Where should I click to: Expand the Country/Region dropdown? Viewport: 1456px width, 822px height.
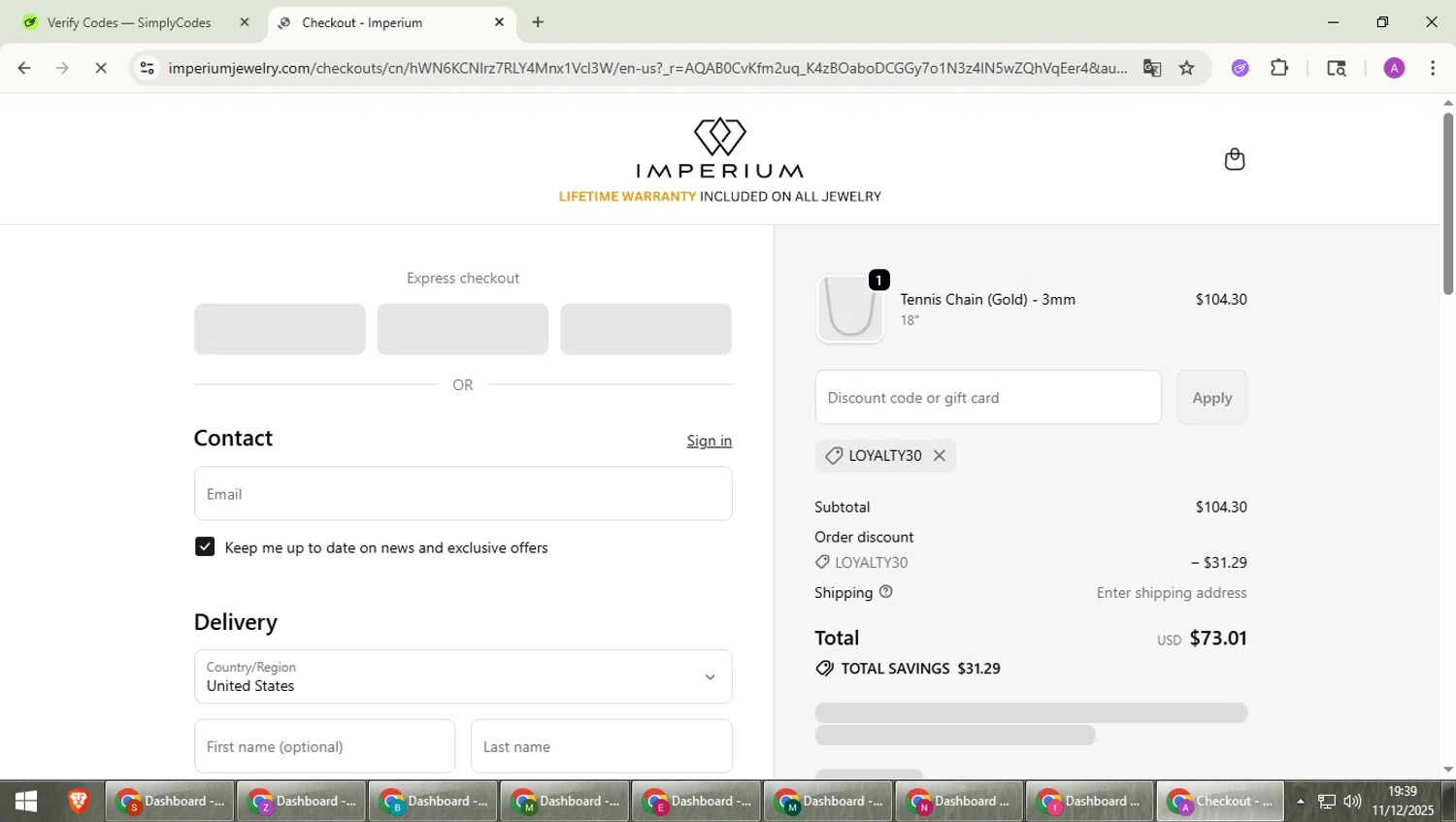tap(463, 676)
